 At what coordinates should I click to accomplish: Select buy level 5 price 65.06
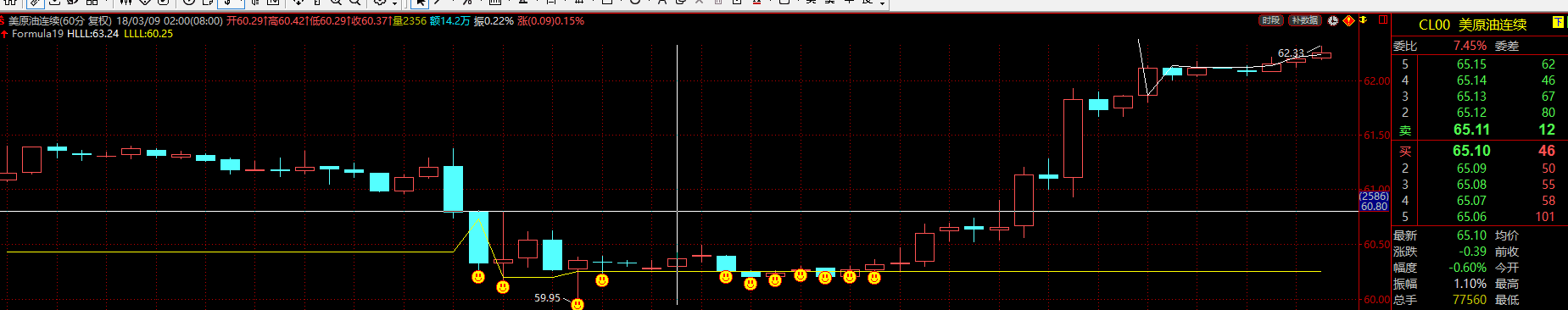coord(1471,217)
